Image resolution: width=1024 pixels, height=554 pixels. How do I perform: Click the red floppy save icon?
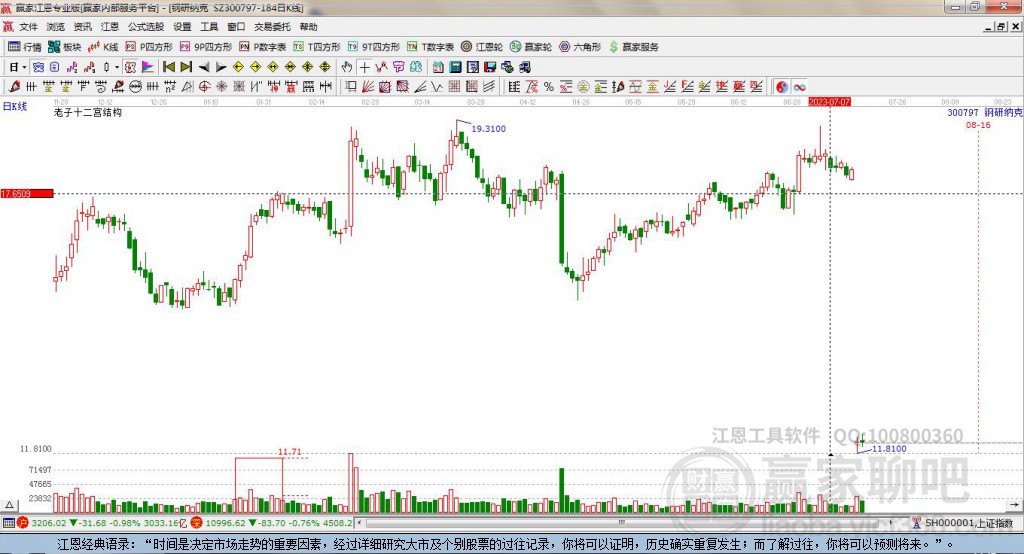(490, 67)
